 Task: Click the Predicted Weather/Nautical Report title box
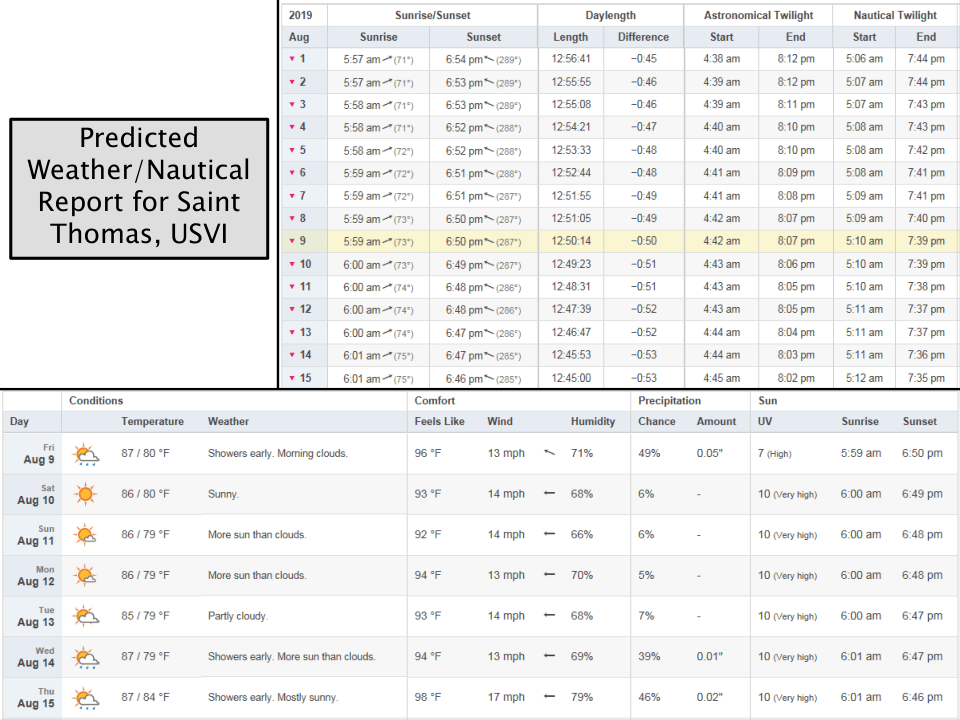139,189
